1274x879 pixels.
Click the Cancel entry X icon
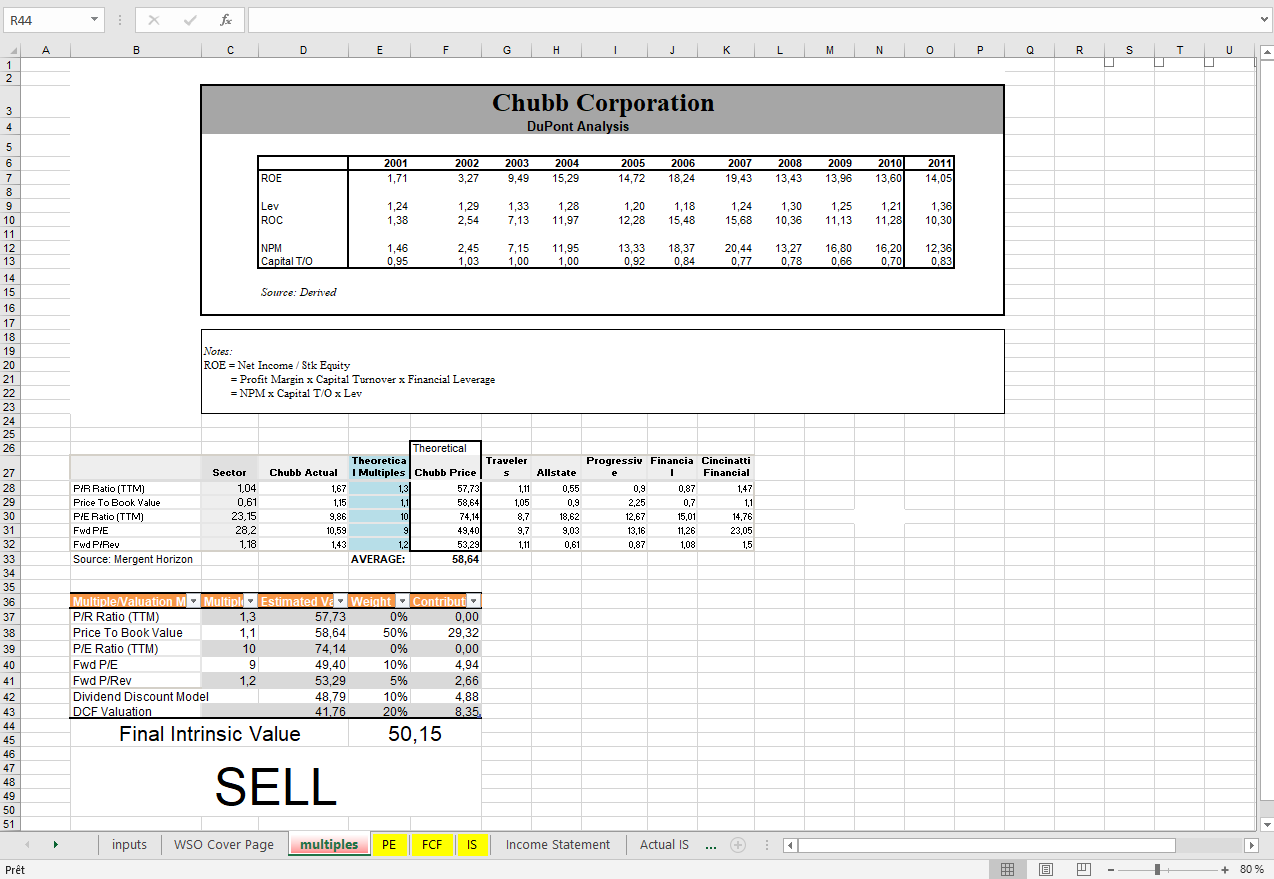point(154,20)
